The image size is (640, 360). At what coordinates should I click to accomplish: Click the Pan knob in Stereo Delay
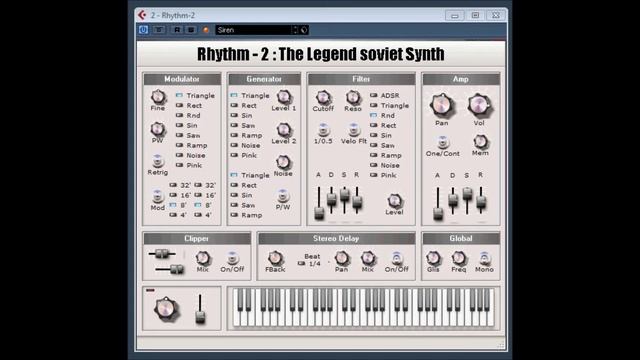pos(342,258)
